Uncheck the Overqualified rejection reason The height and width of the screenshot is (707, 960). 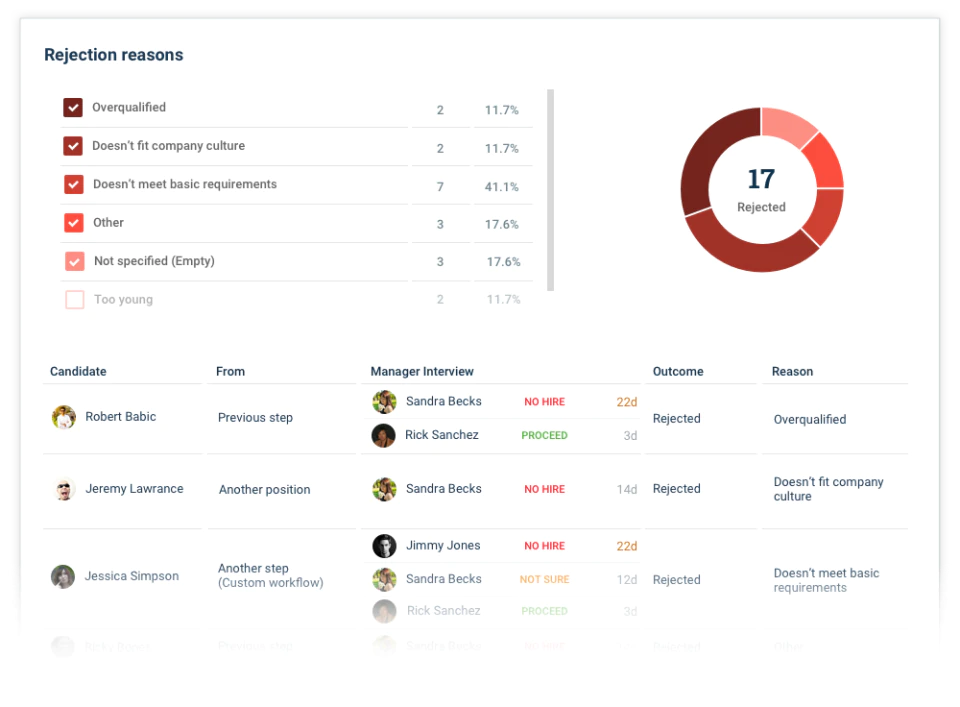[x=73, y=108]
